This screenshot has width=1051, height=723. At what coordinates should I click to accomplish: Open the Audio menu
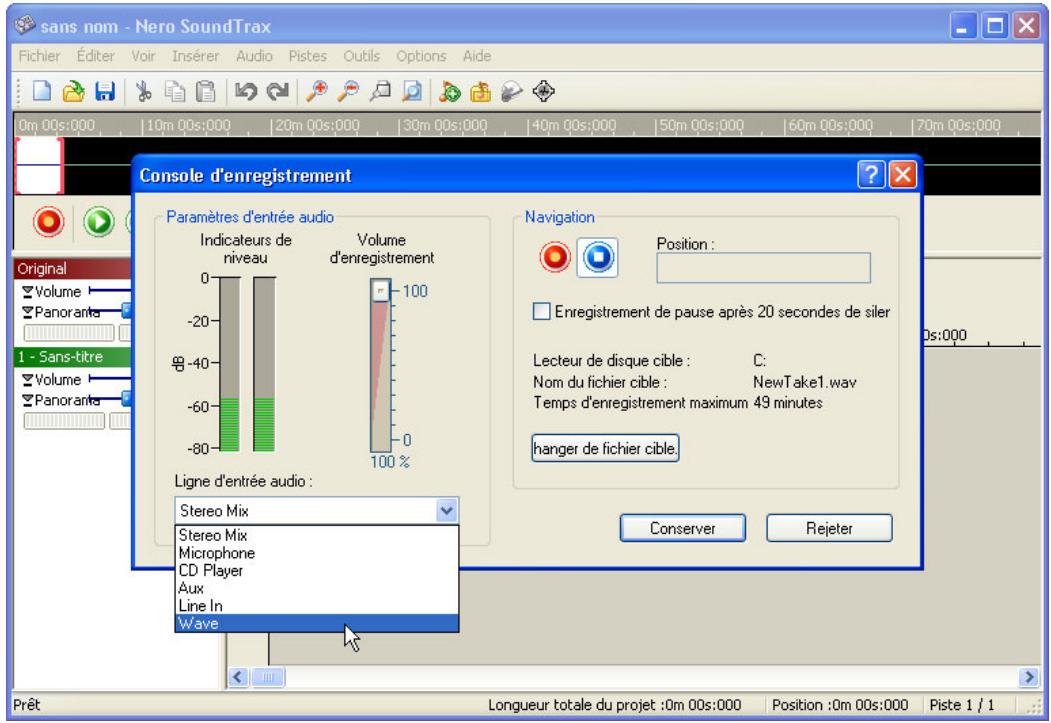[254, 56]
